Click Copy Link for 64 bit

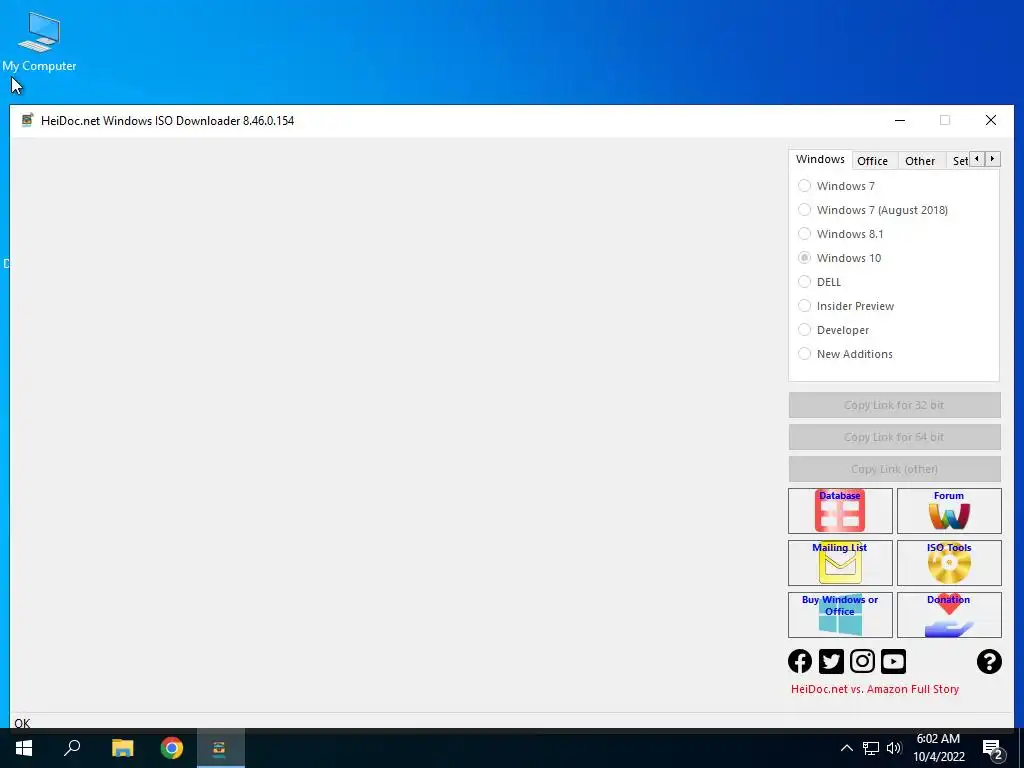(x=894, y=437)
